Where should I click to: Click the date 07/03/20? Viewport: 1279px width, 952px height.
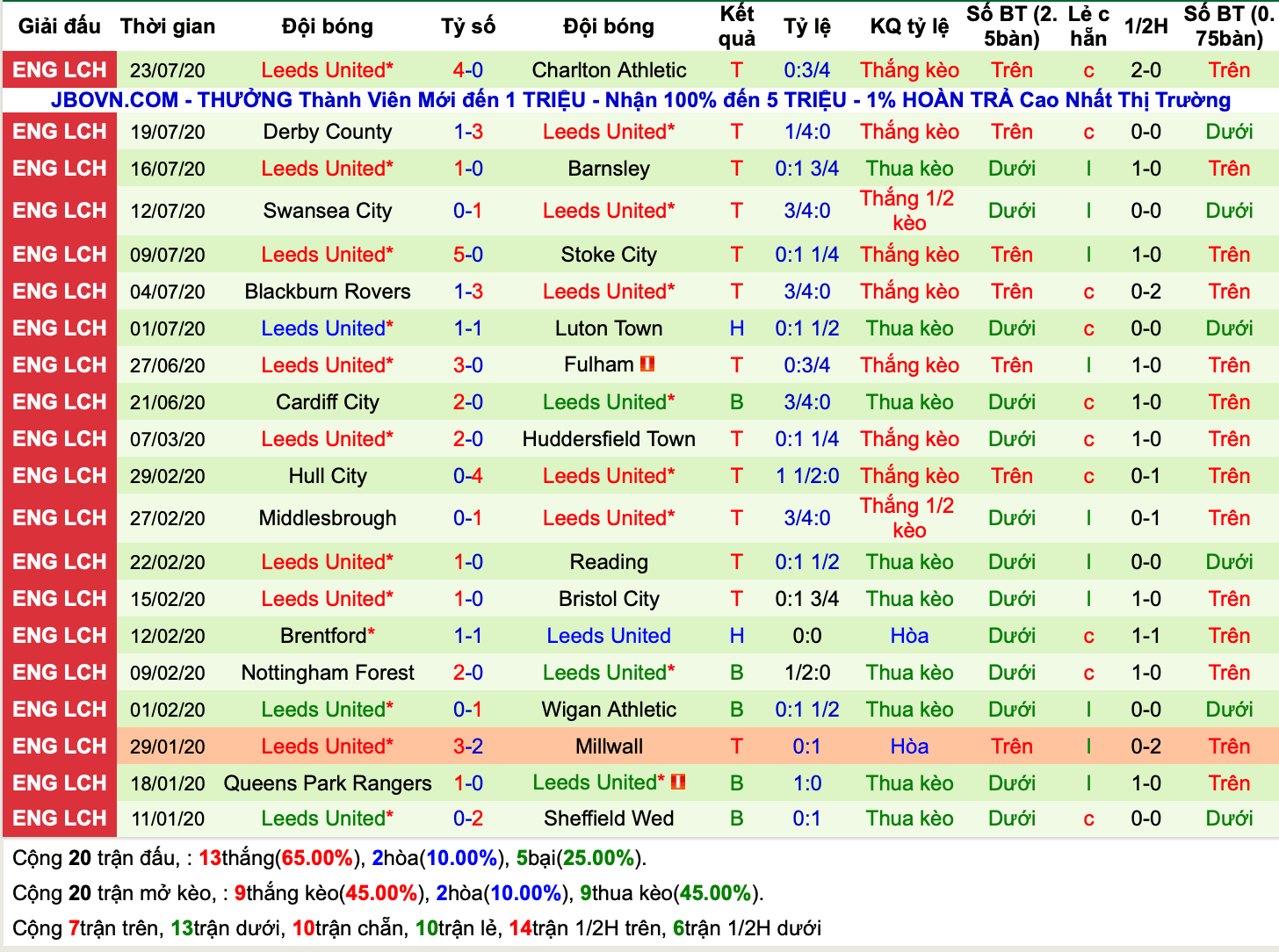click(168, 439)
